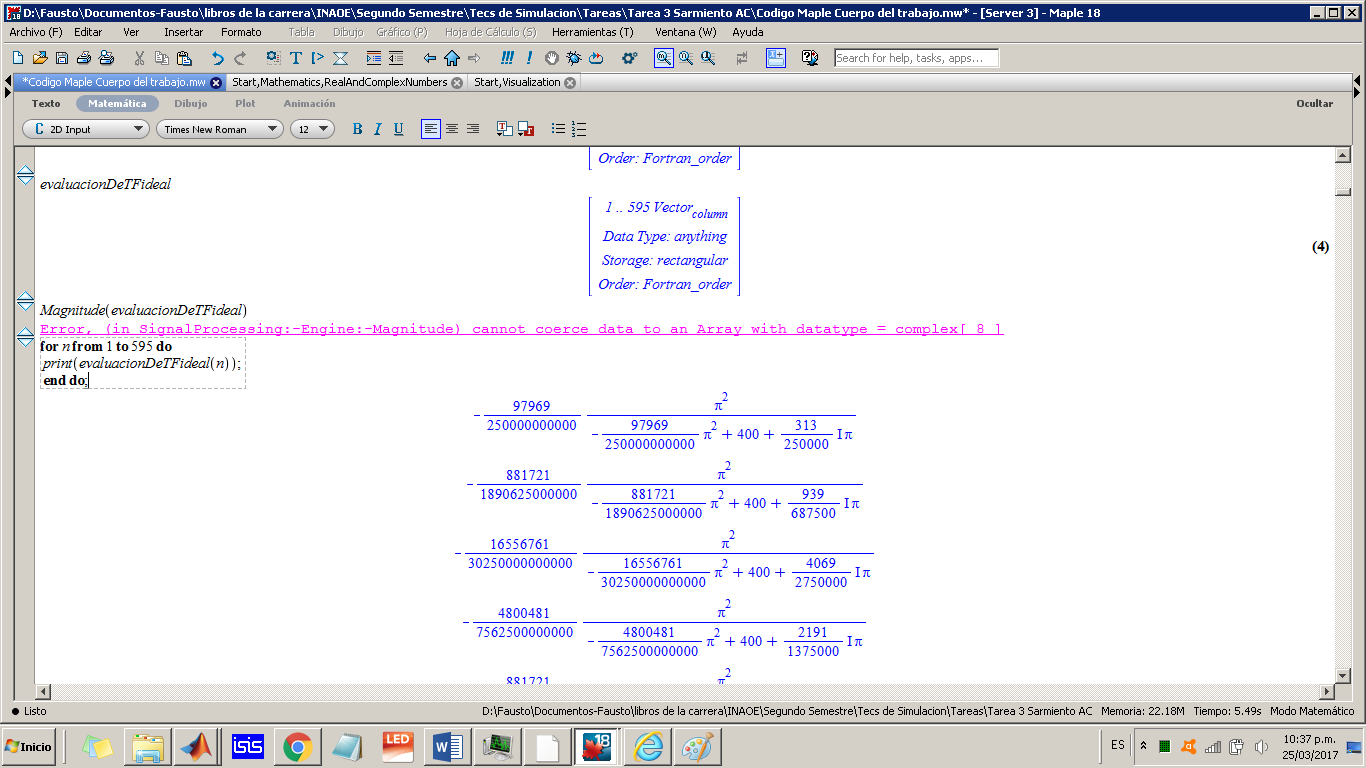Open the Formato menu
This screenshot has height=768, width=1366.
click(241, 32)
